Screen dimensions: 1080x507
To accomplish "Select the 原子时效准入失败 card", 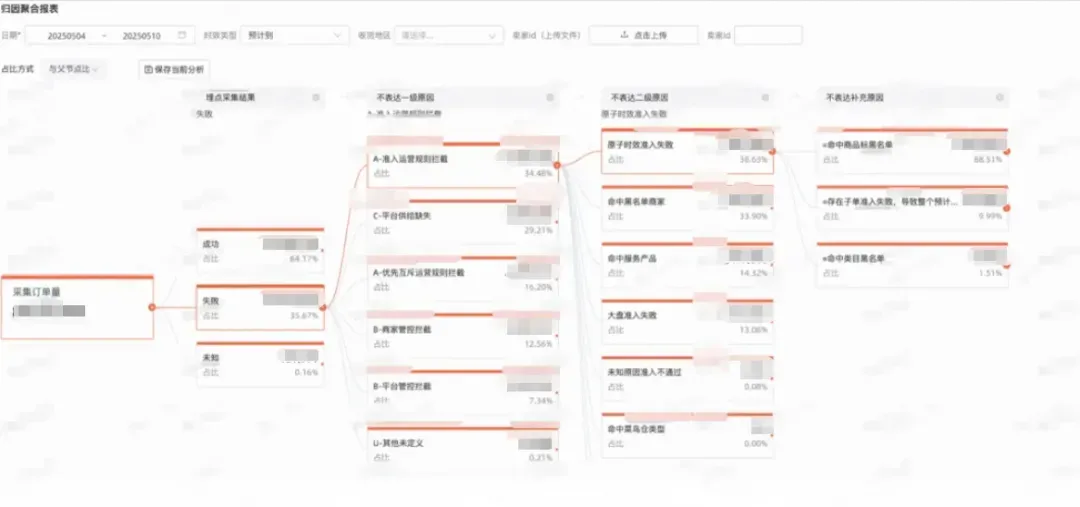I will [x=687, y=152].
